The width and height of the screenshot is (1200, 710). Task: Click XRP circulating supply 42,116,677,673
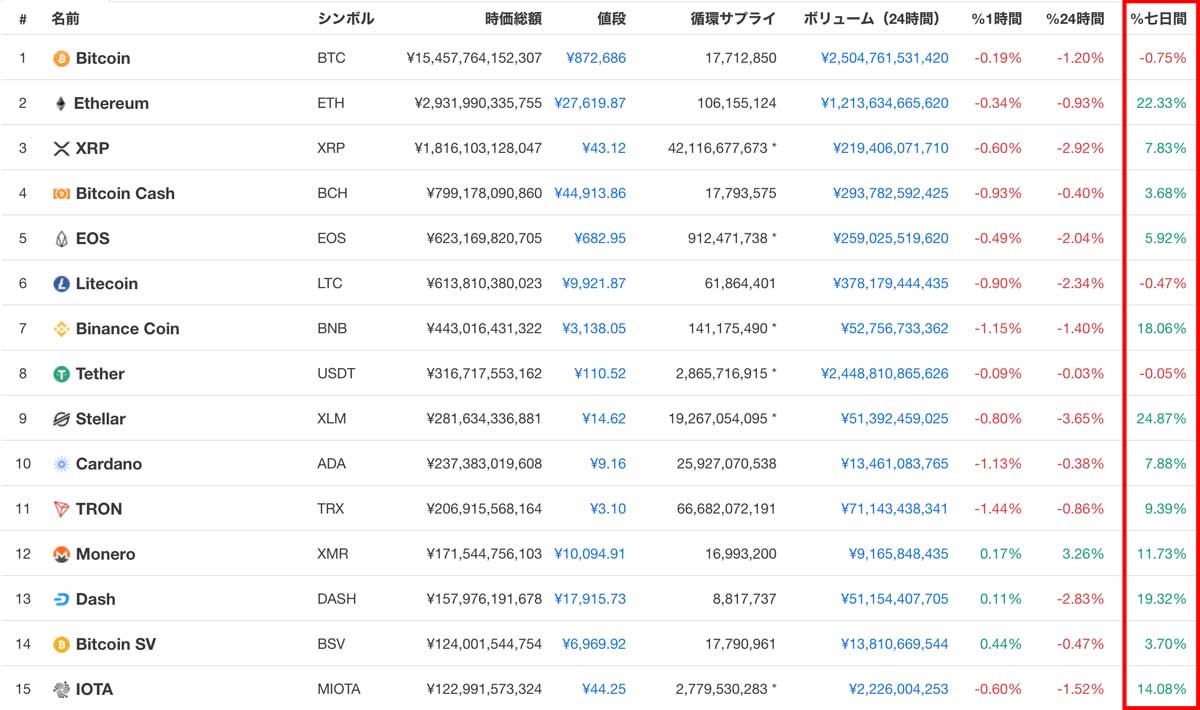(x=717, y=148)
